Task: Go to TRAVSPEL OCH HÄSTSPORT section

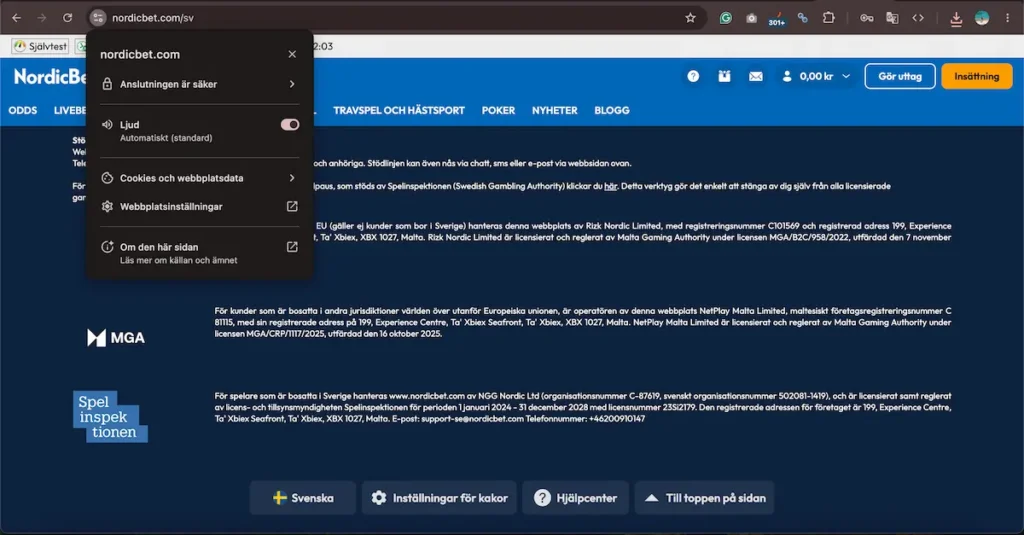Action: click(x=399, y=110)
